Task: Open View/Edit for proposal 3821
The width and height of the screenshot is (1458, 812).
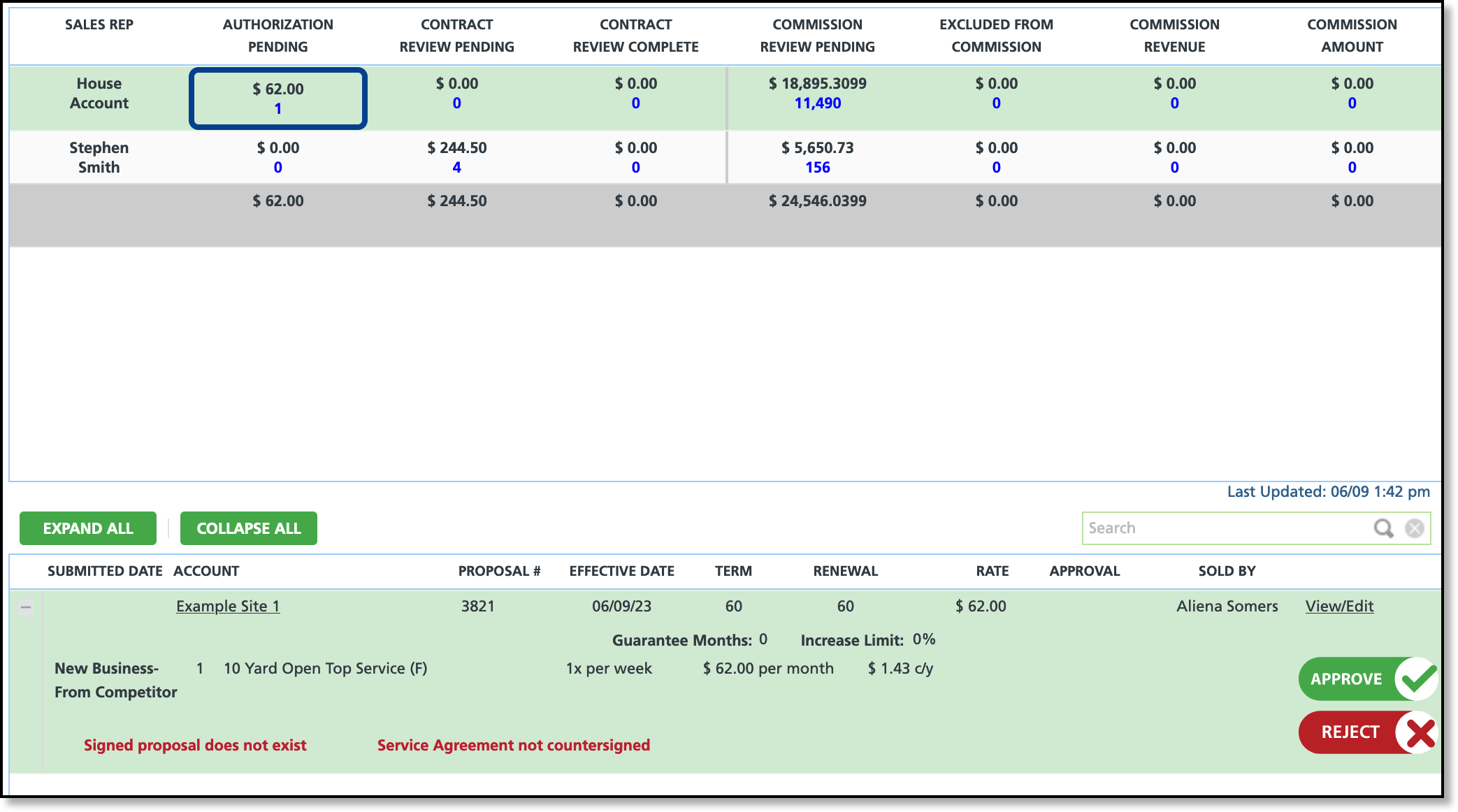Action: [x=1339, y=607]
